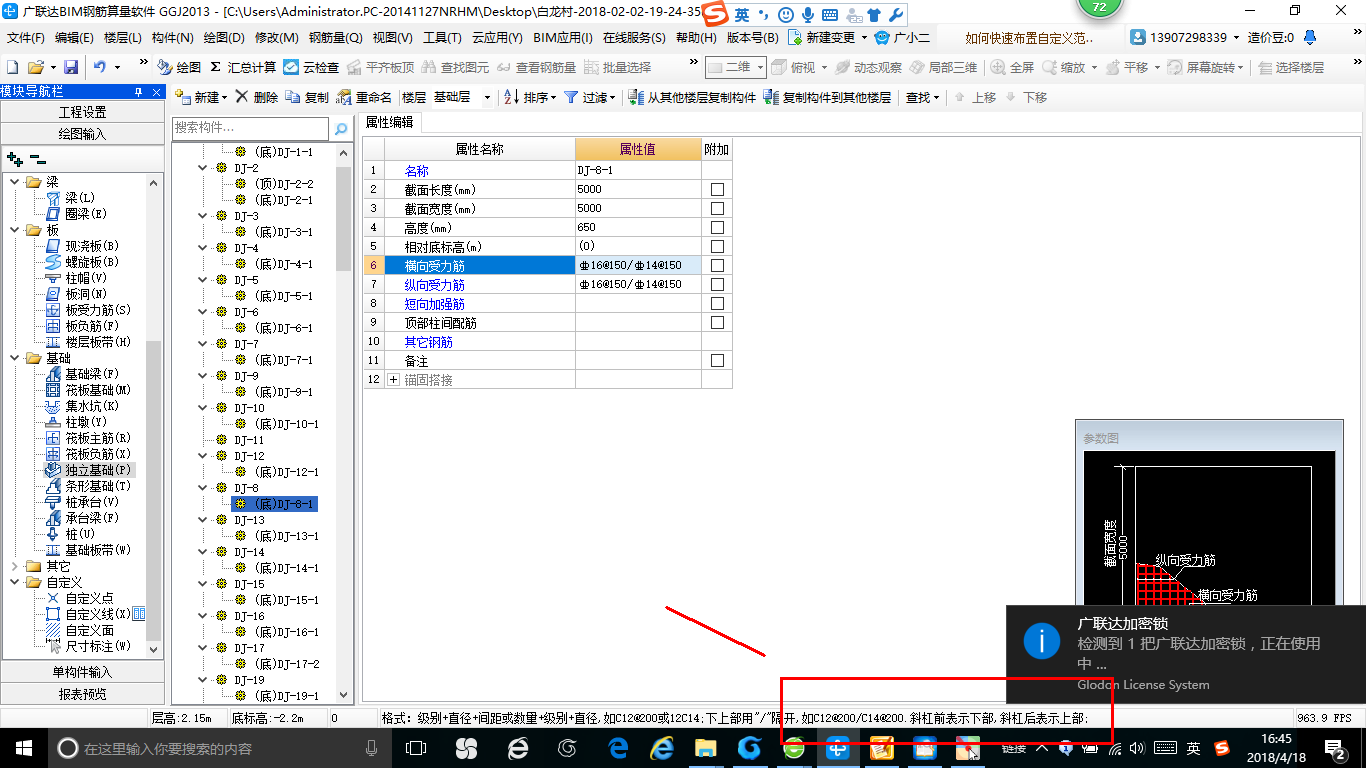Open 报表预览 module section
This screenshot has height=768, width=1366.
click(82, 694)
